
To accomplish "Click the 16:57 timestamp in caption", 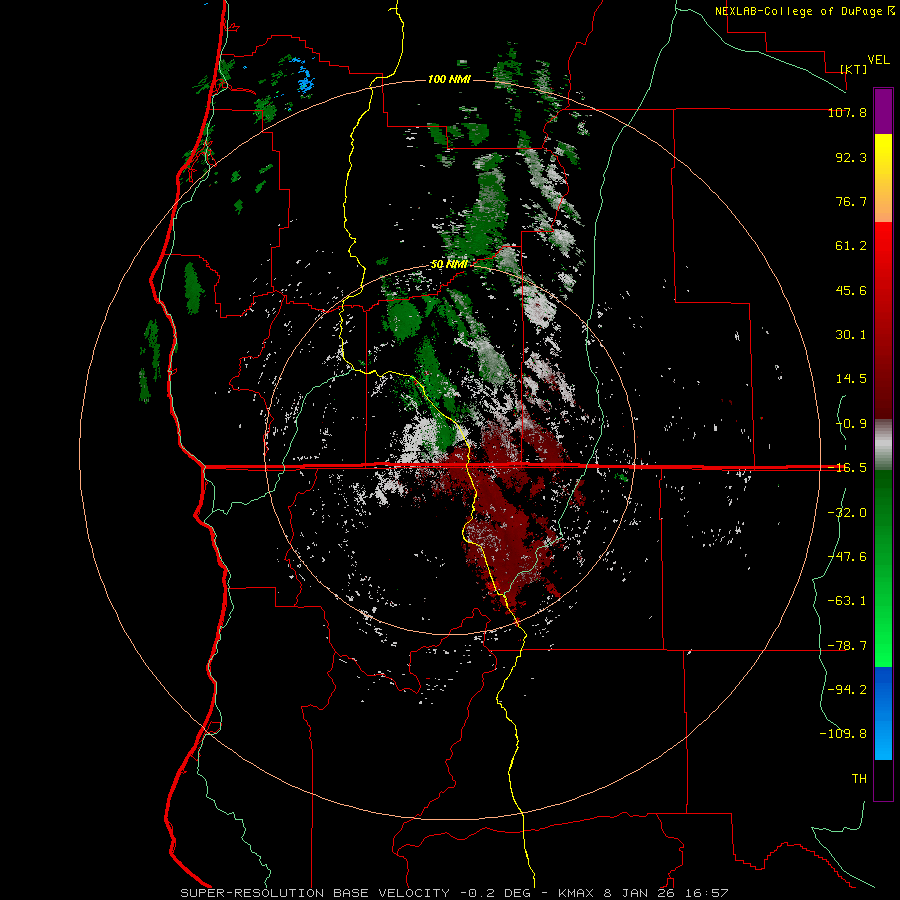I will [x=705, y=893].
